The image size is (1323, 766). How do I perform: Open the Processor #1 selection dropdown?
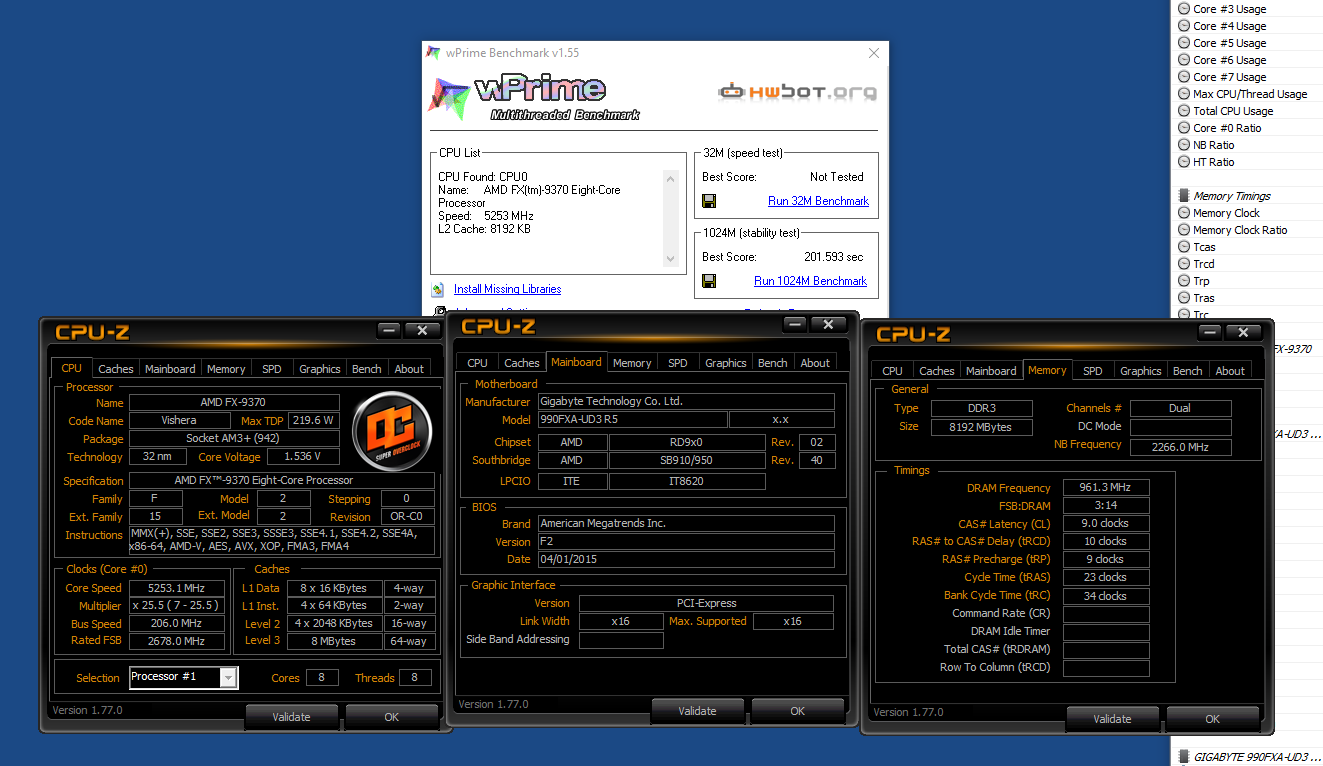click(229, 677)
